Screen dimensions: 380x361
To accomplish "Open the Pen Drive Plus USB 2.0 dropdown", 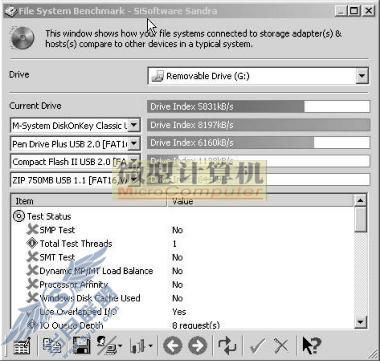I will click(133, 144).
